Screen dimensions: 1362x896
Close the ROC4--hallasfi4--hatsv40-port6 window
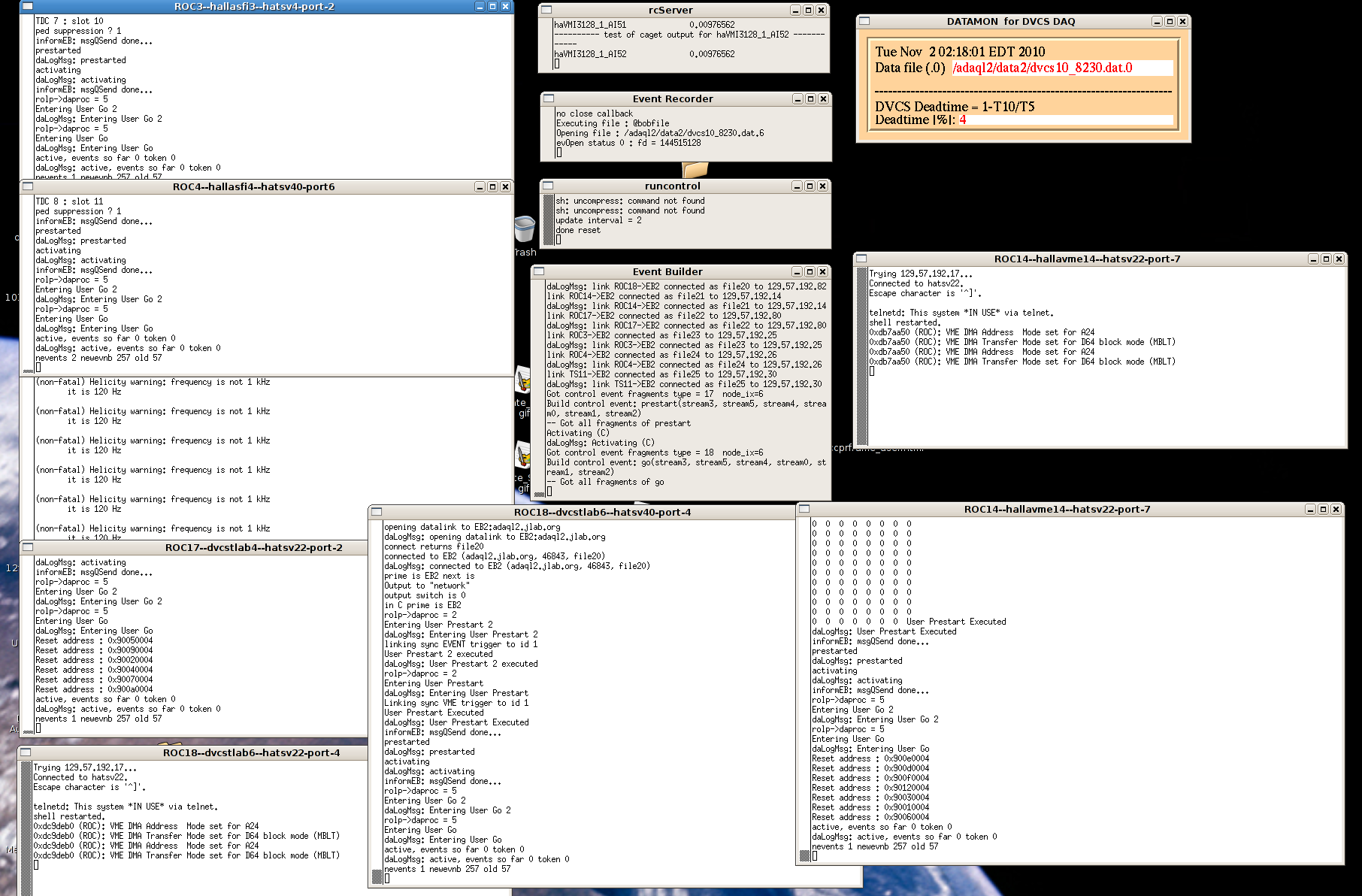[505, 187]
